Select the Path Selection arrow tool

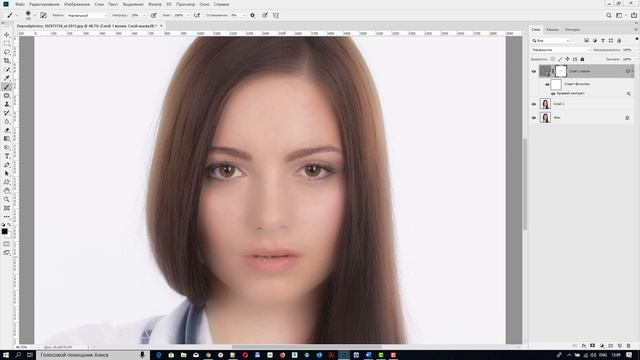point(7,173)
